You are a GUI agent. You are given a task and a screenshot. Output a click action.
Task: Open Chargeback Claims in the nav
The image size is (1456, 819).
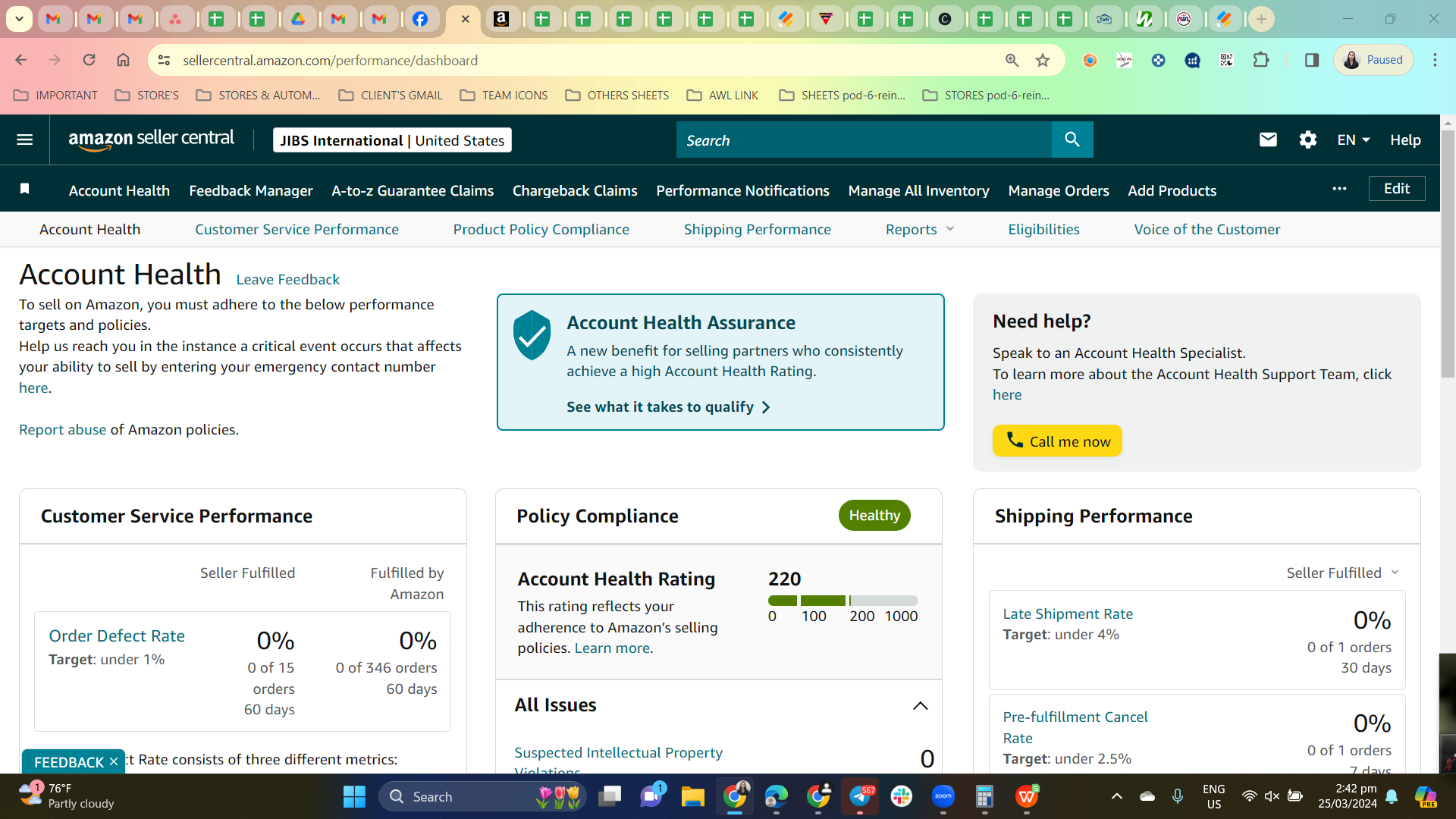[575, 190]
